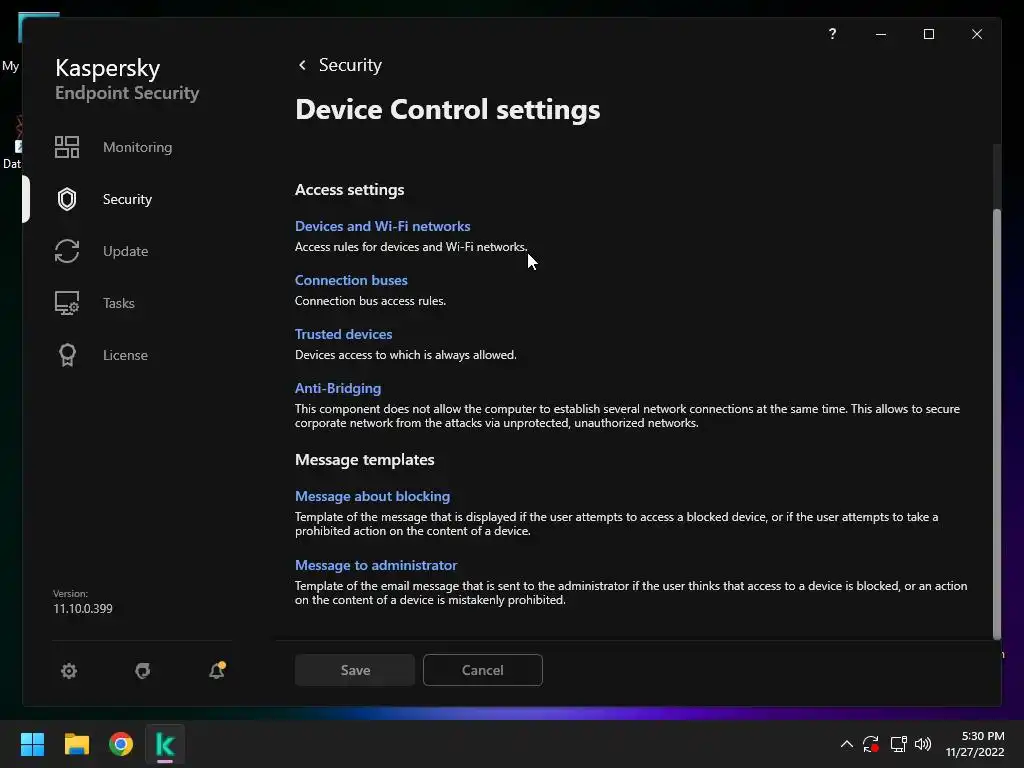1024x768 pixels.
Task: Show hidden tray icons chevron
Action: pyautogui.click(x=846, y=744)
